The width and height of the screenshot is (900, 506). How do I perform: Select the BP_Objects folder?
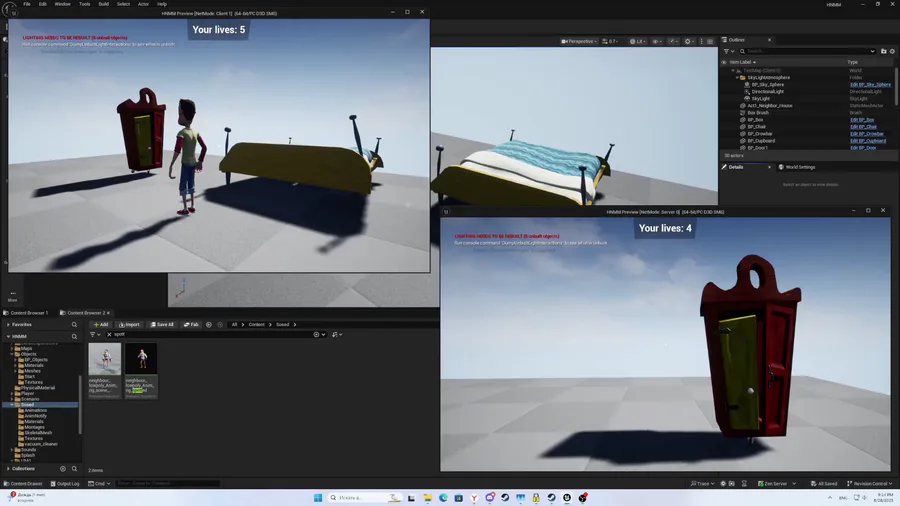tap(36, 360)
